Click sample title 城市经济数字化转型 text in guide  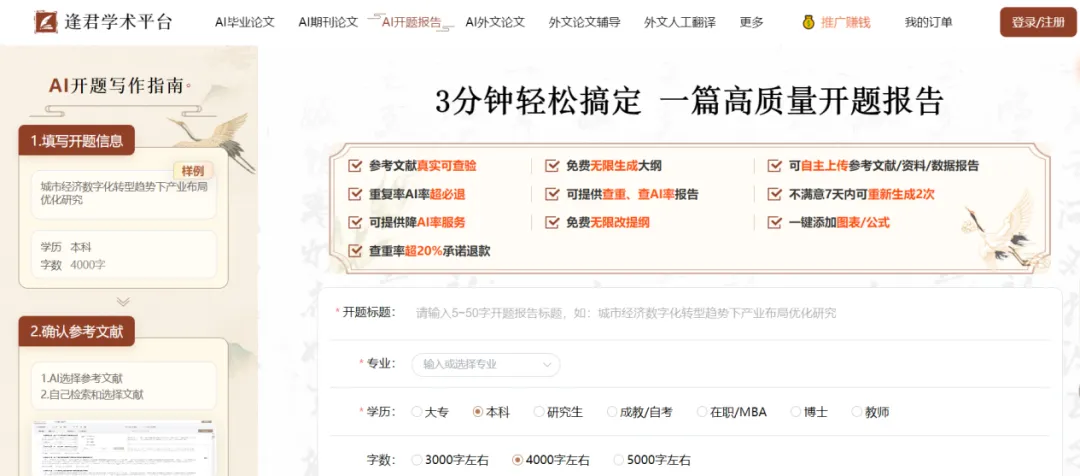tap(124, 193)
